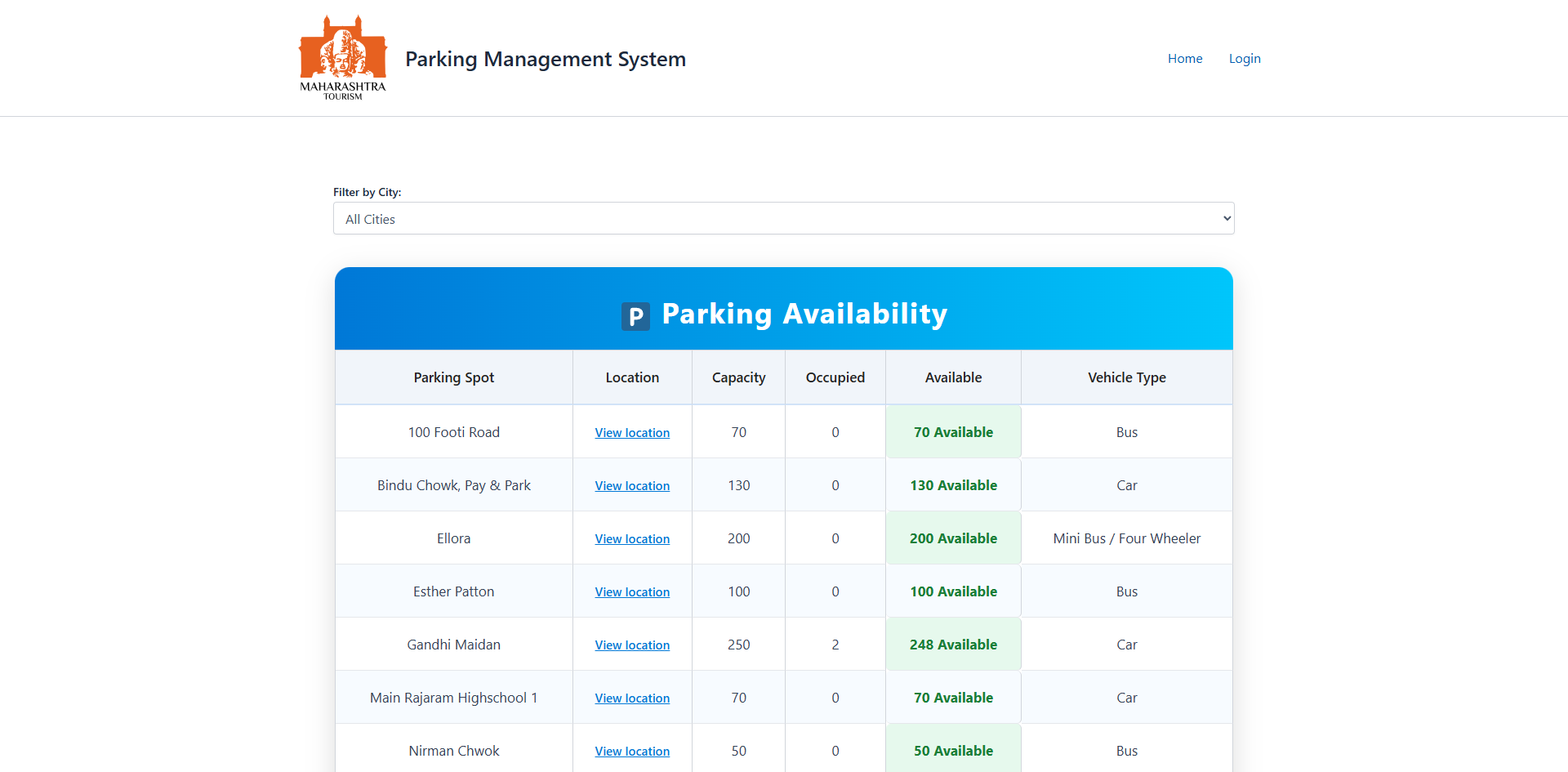
Task: View location for Gandhi Maidan
Action: pos(632,645)
